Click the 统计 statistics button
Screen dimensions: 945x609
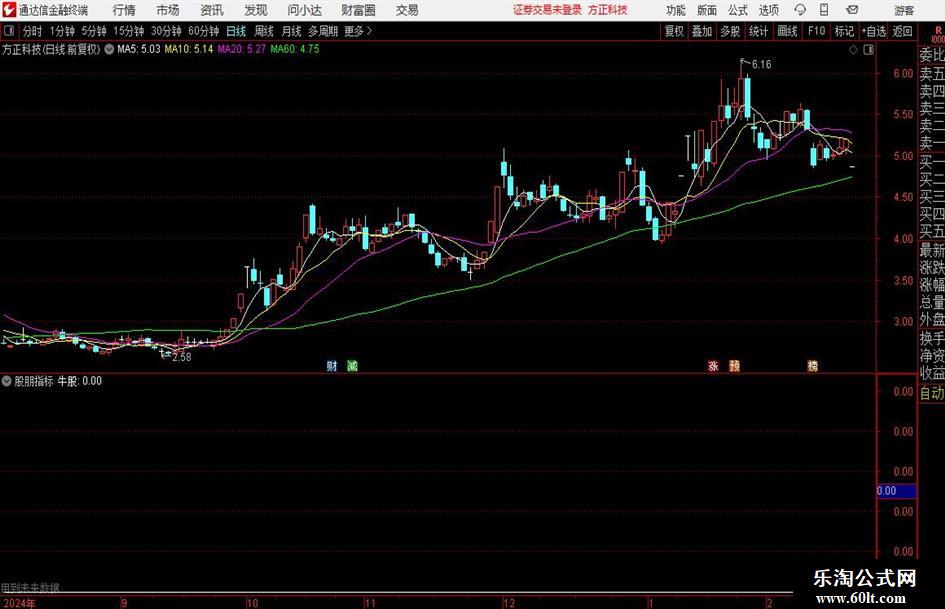click(758, 31)
